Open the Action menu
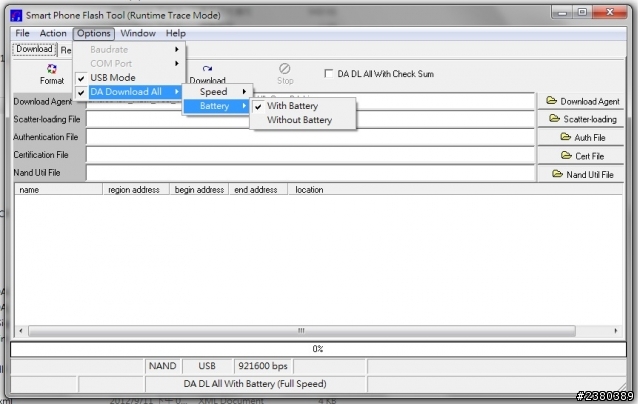 [53, 33]
